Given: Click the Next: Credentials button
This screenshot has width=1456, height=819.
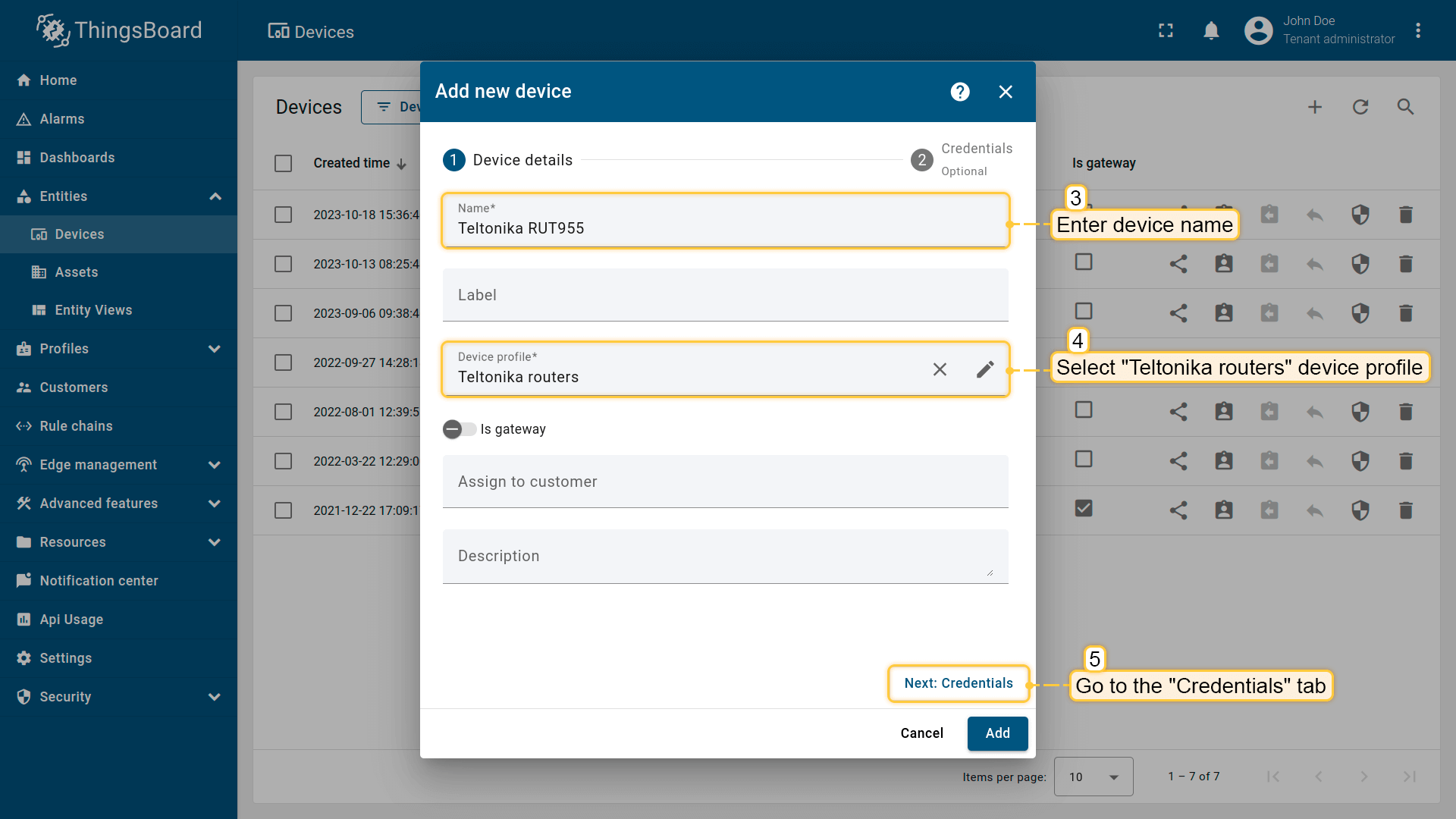Looking at the screenshot, I should click(958, 683).
